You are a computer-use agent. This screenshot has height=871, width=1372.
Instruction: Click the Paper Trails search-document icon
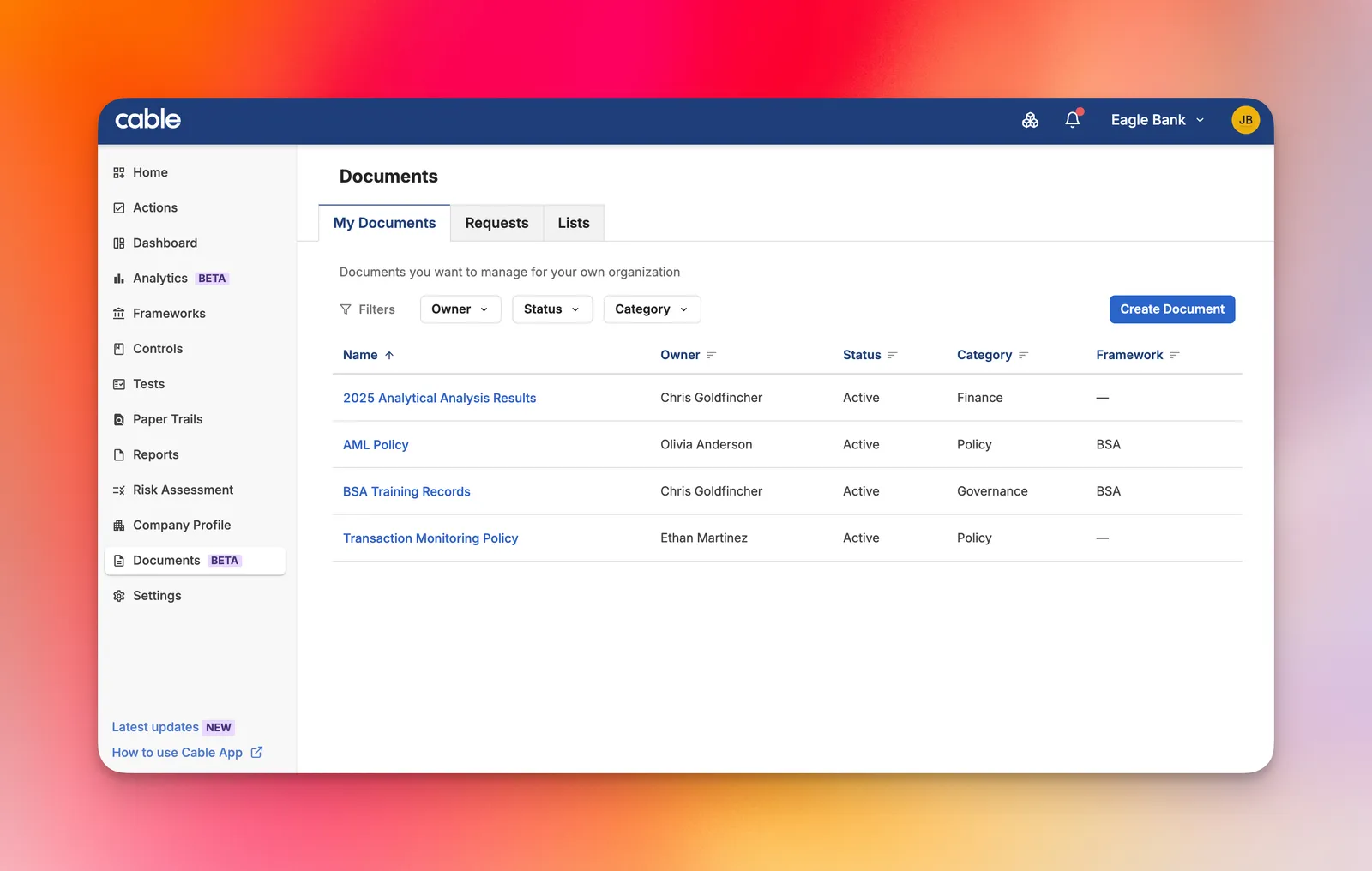(x=119, y=420)
